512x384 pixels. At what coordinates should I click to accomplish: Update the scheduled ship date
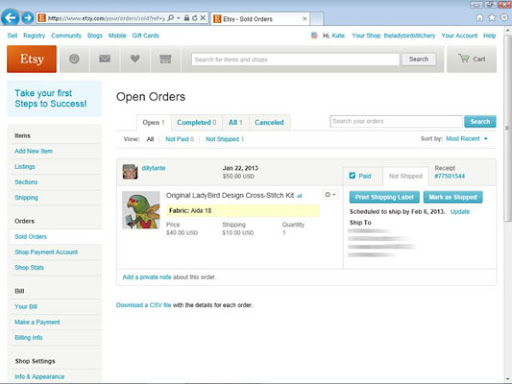[460, 212]
